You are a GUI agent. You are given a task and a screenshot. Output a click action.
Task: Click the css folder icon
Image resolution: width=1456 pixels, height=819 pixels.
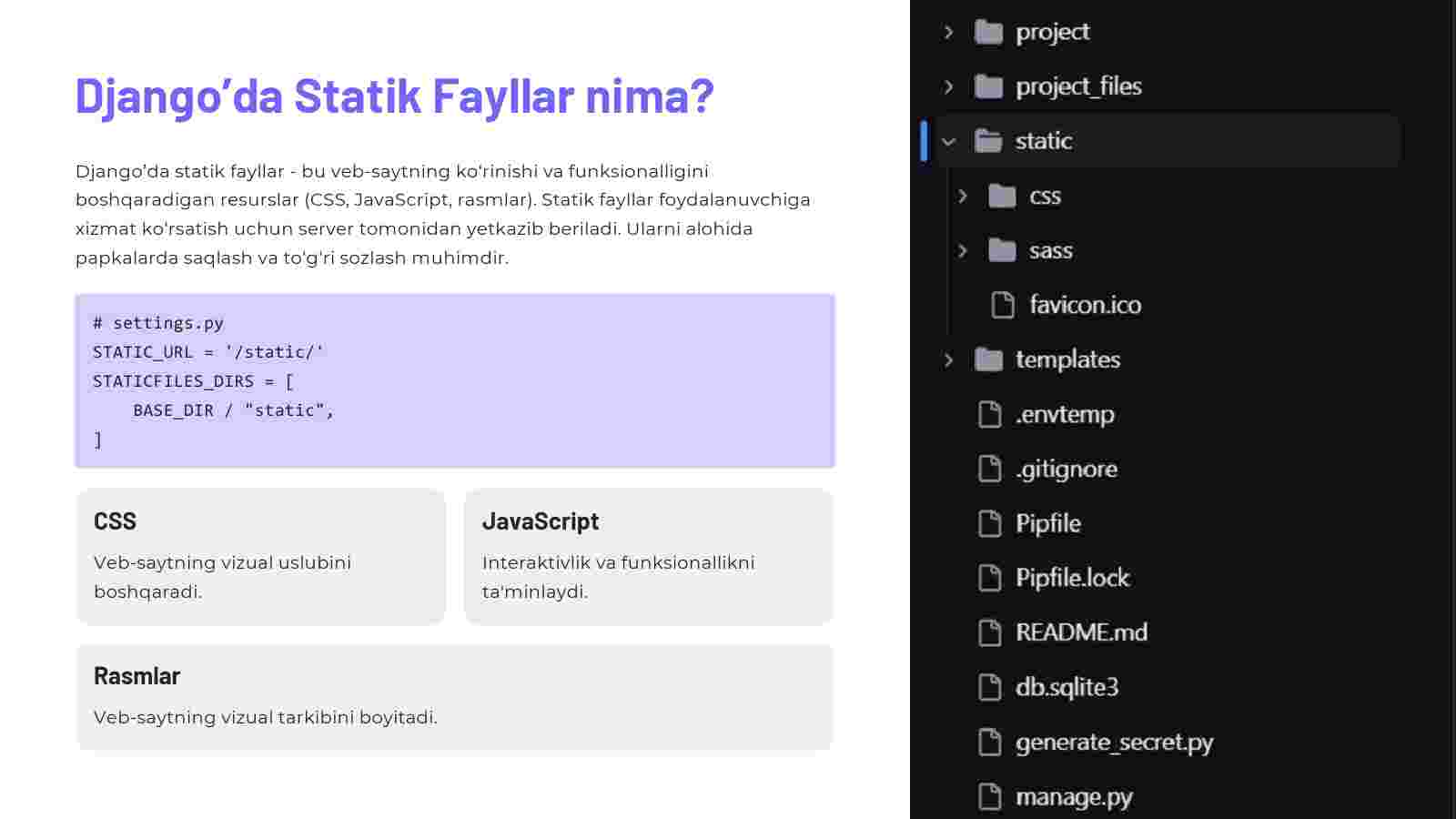coord(1002,196)
